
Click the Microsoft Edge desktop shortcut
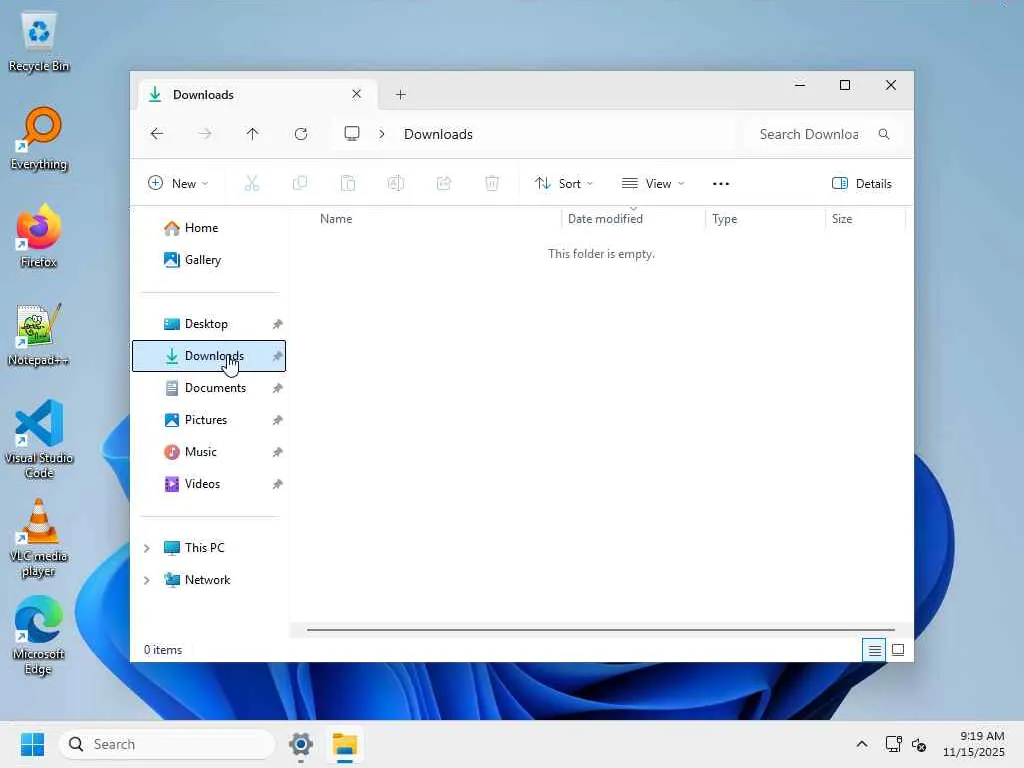(x=39, y=635)
